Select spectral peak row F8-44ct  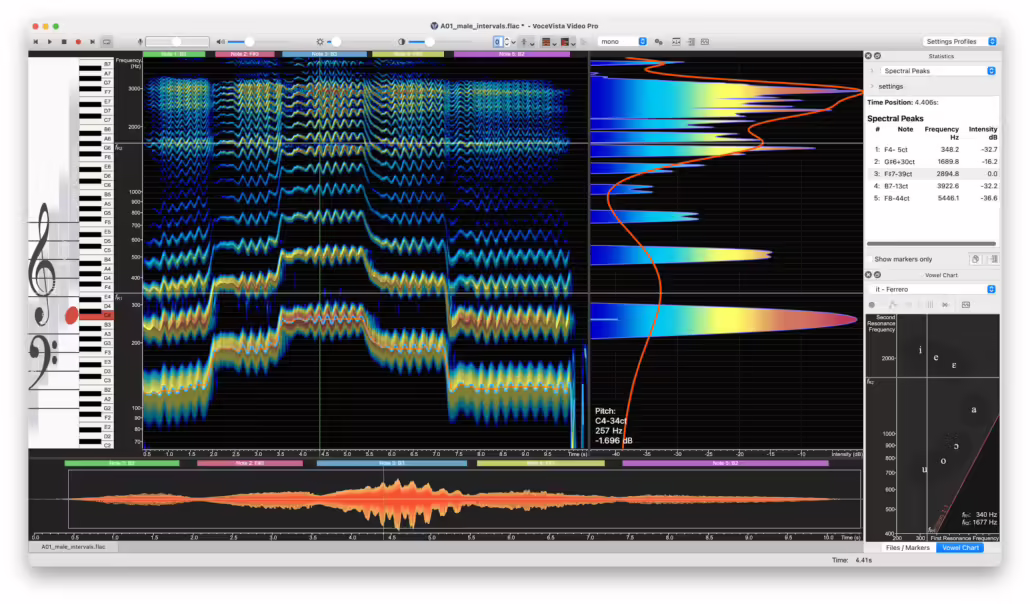click(935, 198)
